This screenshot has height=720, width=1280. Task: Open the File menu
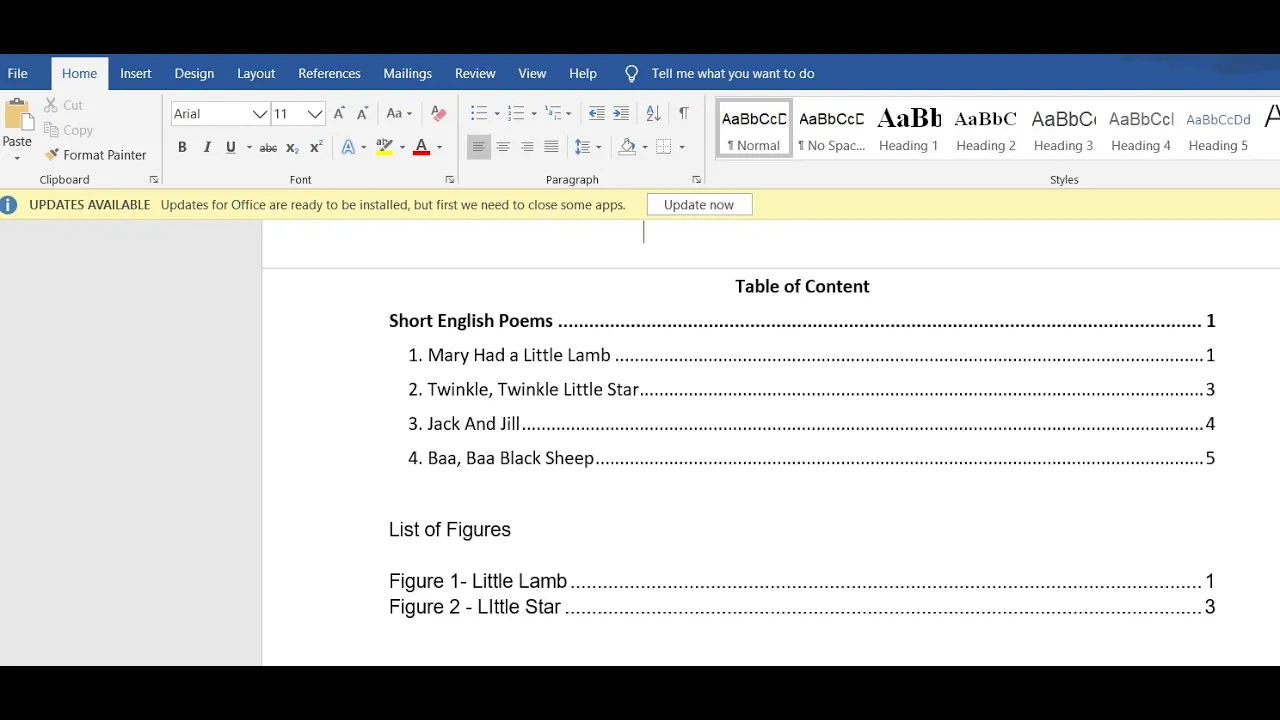tap(18, 73)
